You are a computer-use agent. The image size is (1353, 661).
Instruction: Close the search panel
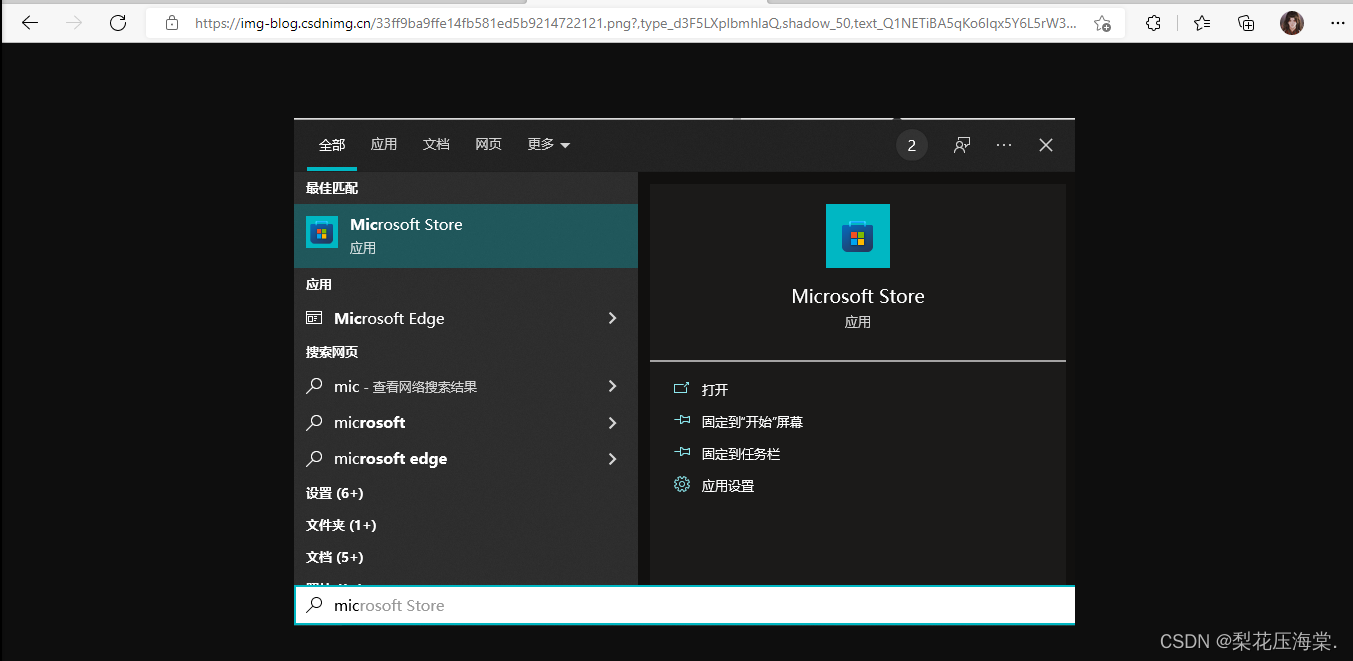pos(1046,146)
